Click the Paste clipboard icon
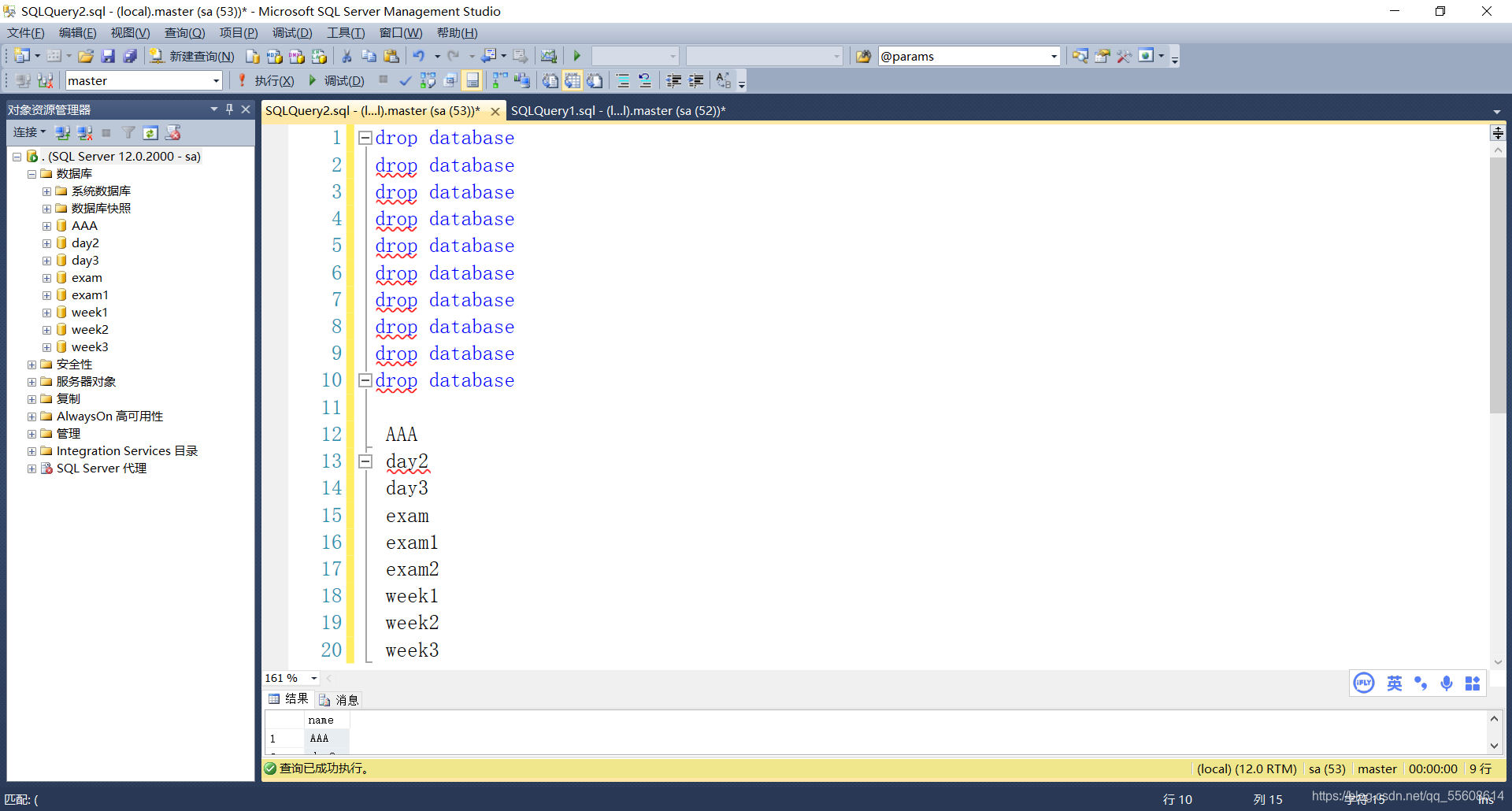Image resolution: width=1512 pixels, height=811 pixels. (x=391, y=56)
